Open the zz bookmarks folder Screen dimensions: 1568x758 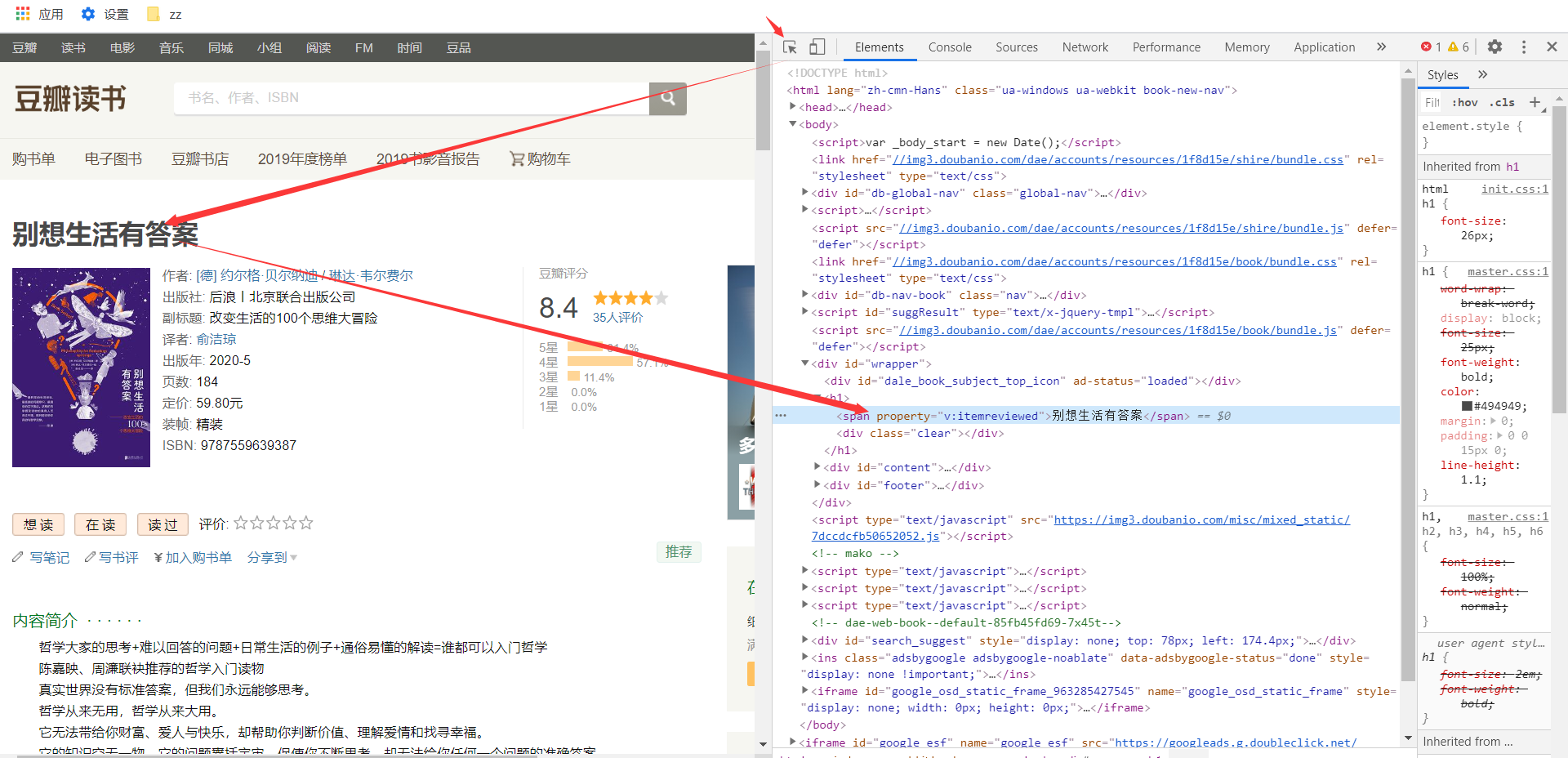164,14
